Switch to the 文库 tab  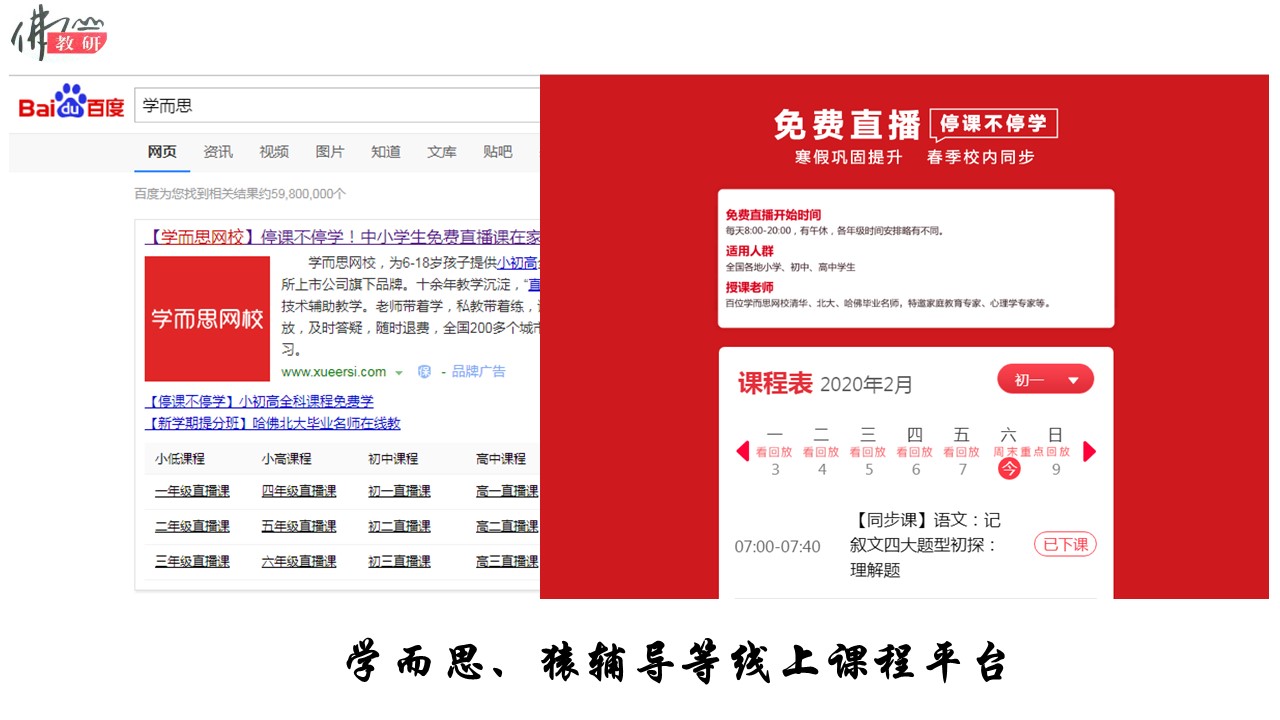pyautogui.click(x=442, y=152)
